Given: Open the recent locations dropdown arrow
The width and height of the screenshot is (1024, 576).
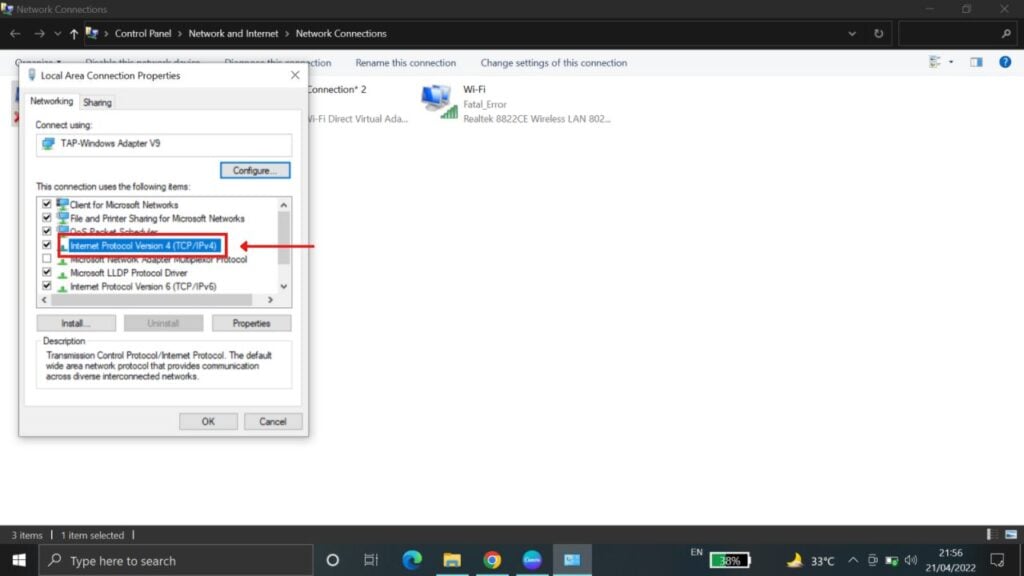Looking at the screenshot, I should 57,33.
